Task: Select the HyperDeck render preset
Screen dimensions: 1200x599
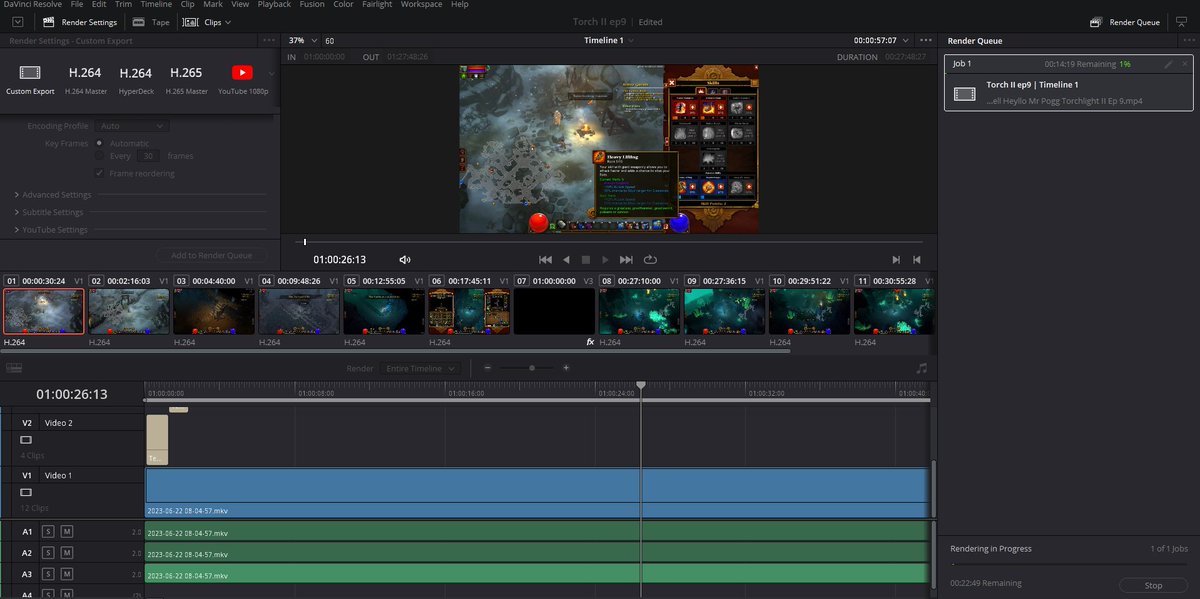Action: point(135,79)
